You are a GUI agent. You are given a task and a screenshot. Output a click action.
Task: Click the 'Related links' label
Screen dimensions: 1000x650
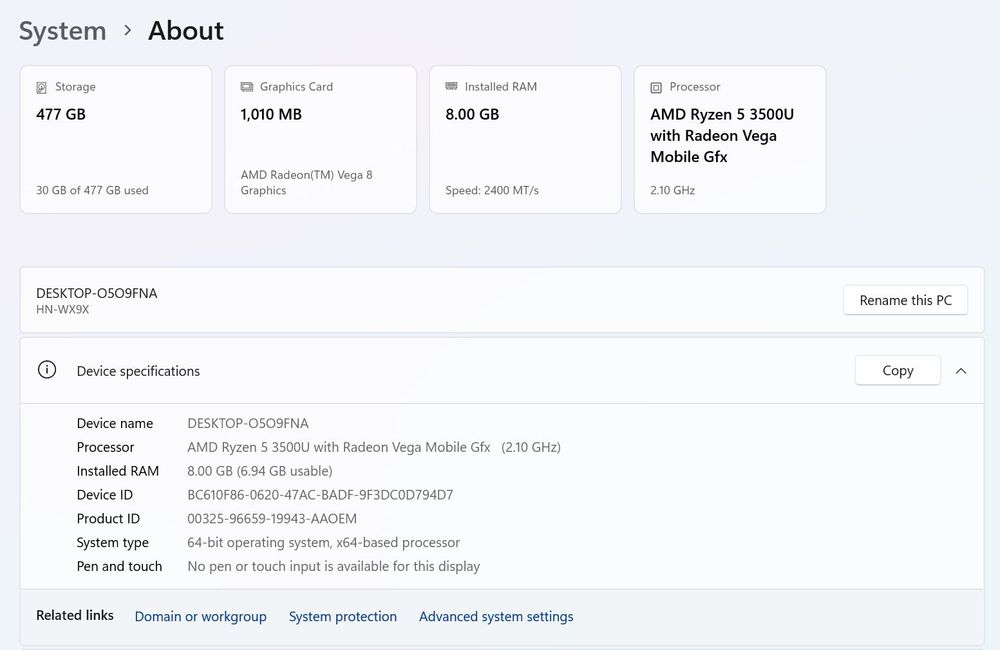pos(75,615)
